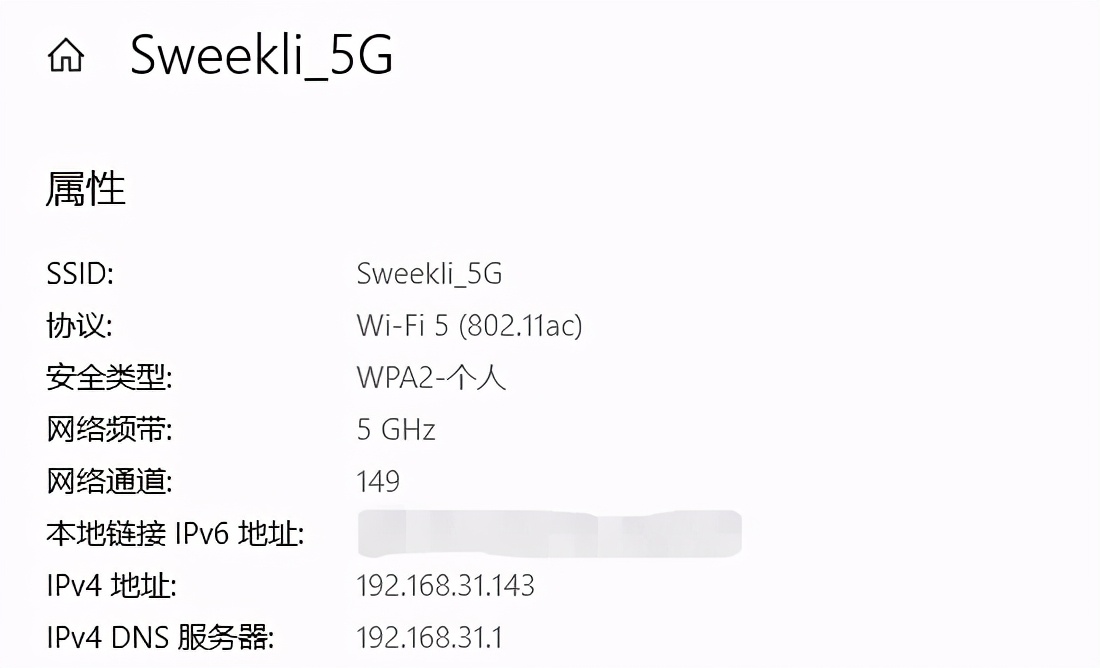The height and width of the screenshot is (668, 1100).
Task: Select the Wi-Fi 5 (802.11ac) value
Action: (x=470, y=325)
